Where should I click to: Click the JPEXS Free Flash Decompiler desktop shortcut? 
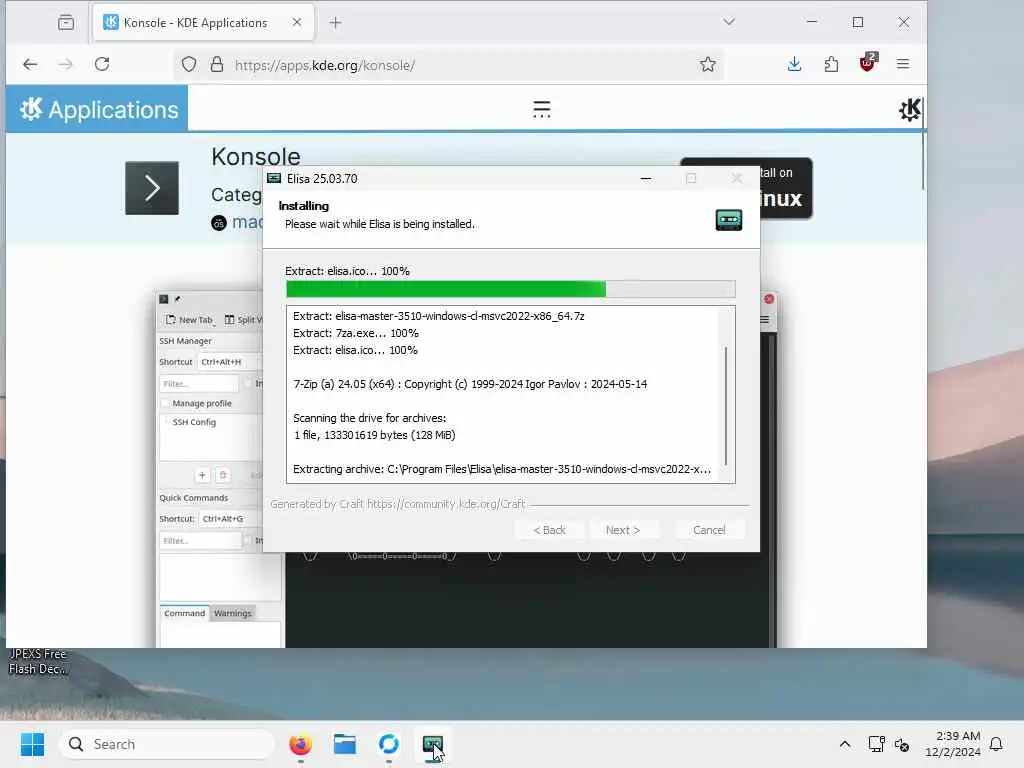pyautogui.click(x=38, y=661)
